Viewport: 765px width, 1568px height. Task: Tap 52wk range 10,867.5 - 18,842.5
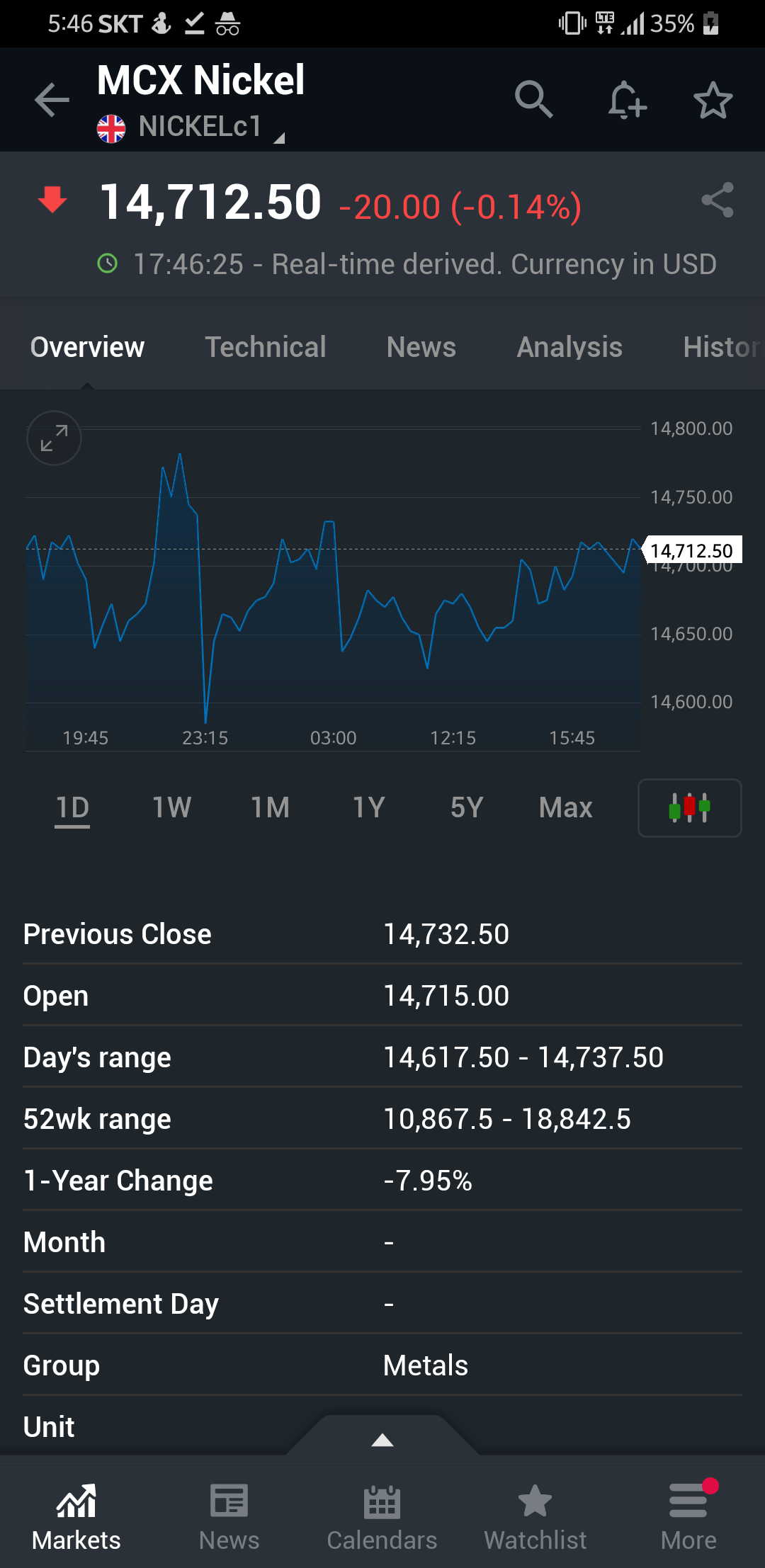tap(507, 1119)
